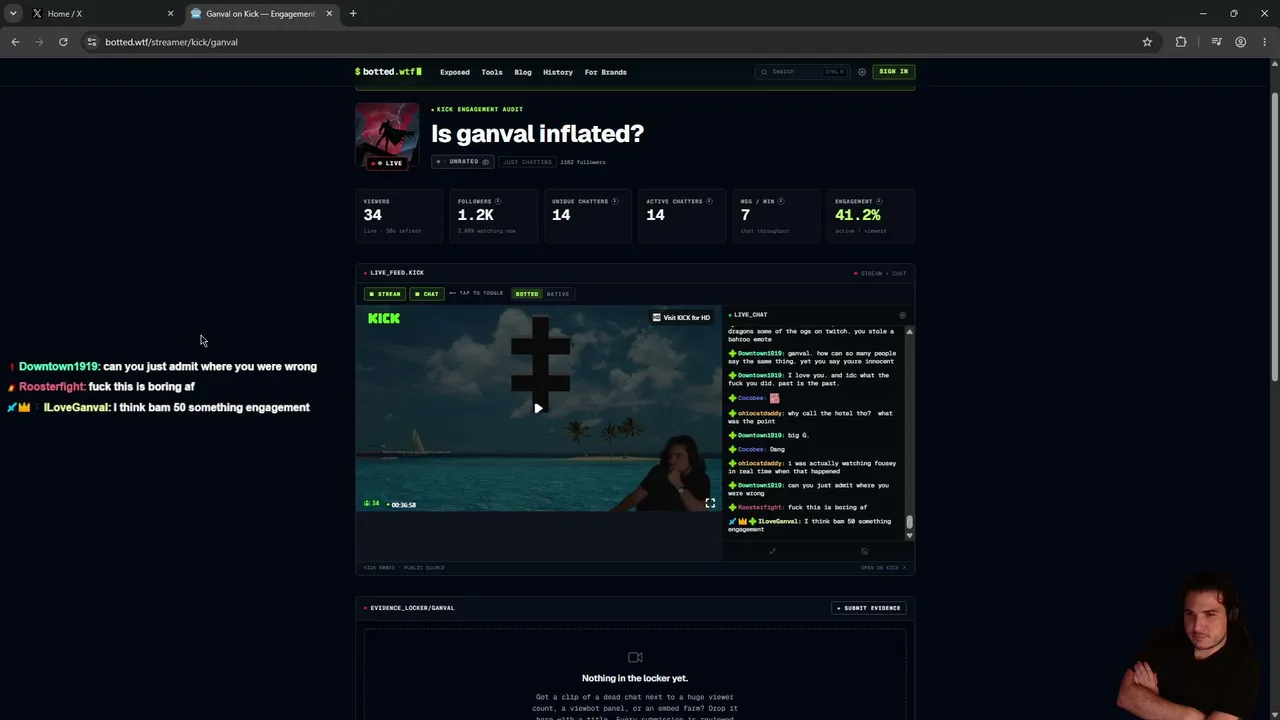Screen dimensions: 1280x720
Task: Click Roosterfight username in chat overlay
Action: [52, 387]
